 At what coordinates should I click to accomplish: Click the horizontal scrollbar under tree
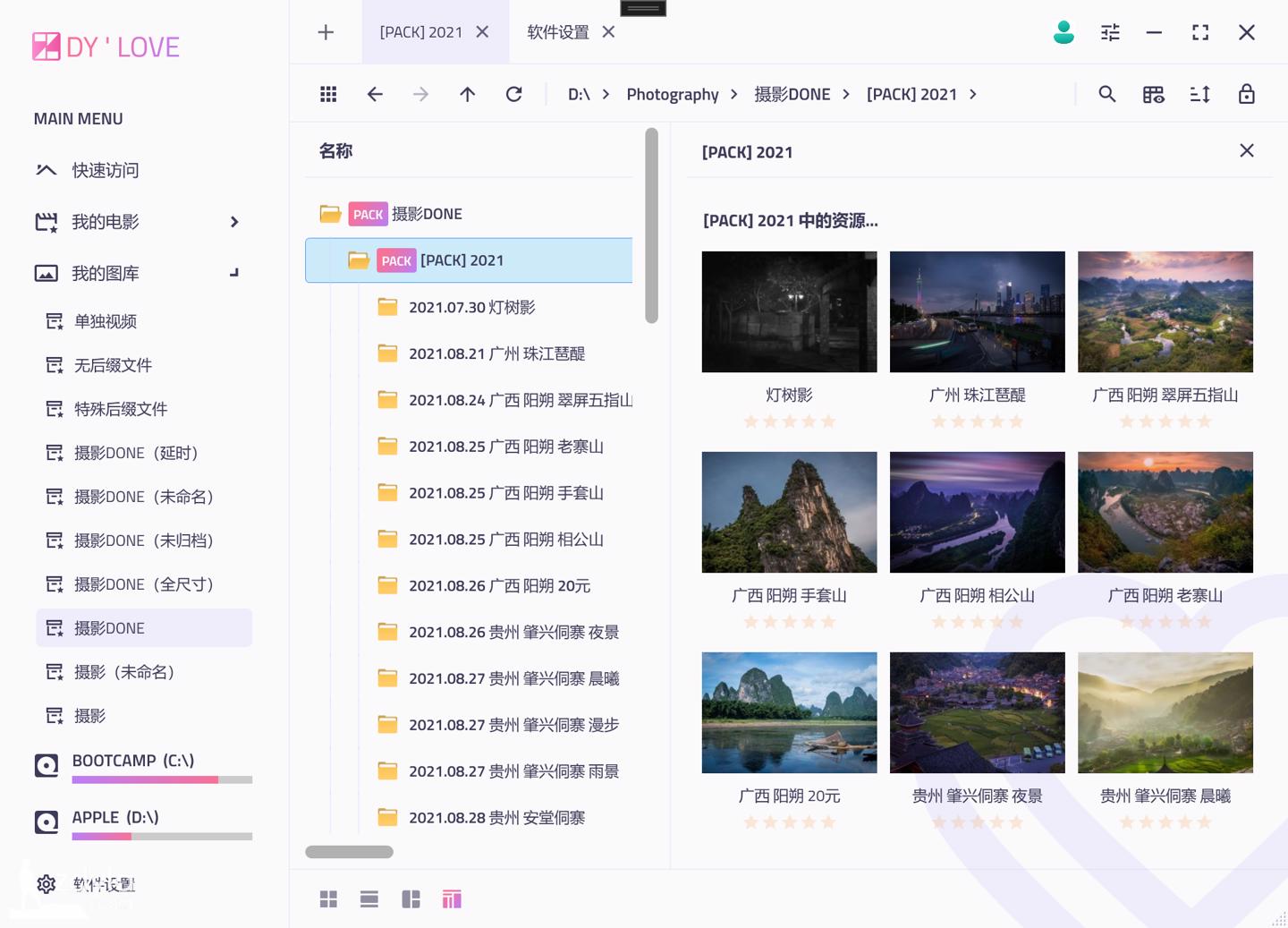[x=349, y=852]
